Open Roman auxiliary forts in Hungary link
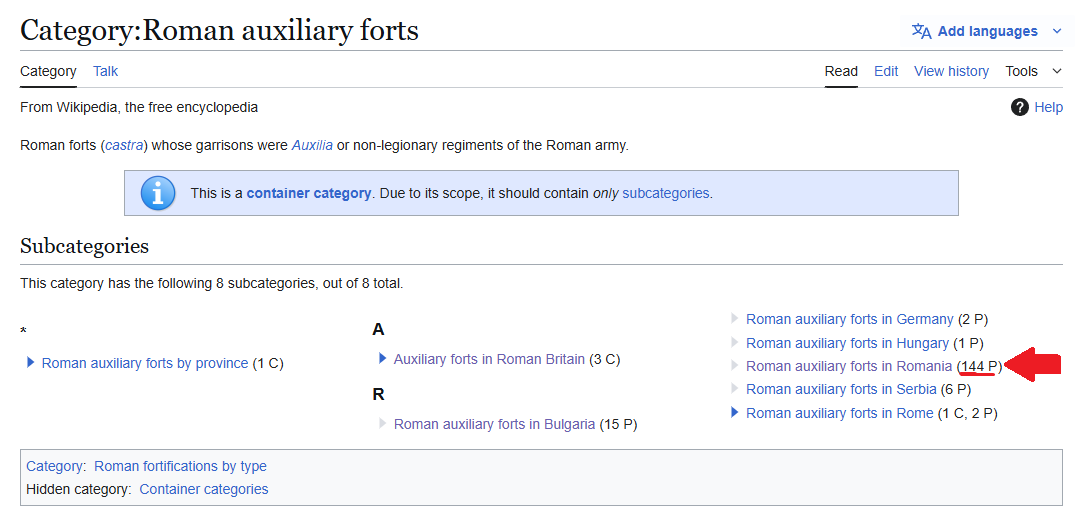This screenshot has height=530, width=1082. click(x=847, y=343)
